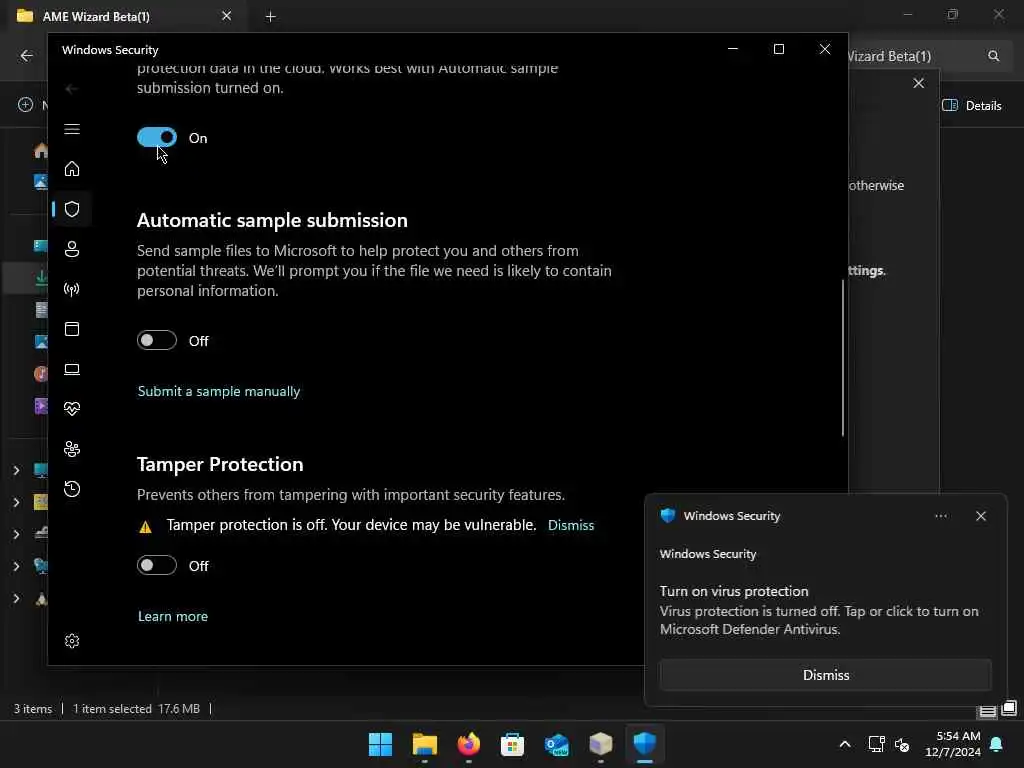Open Microsoft Store from taskbar
This screenshot has width=1024, height=768.
(x=513, y=744)
